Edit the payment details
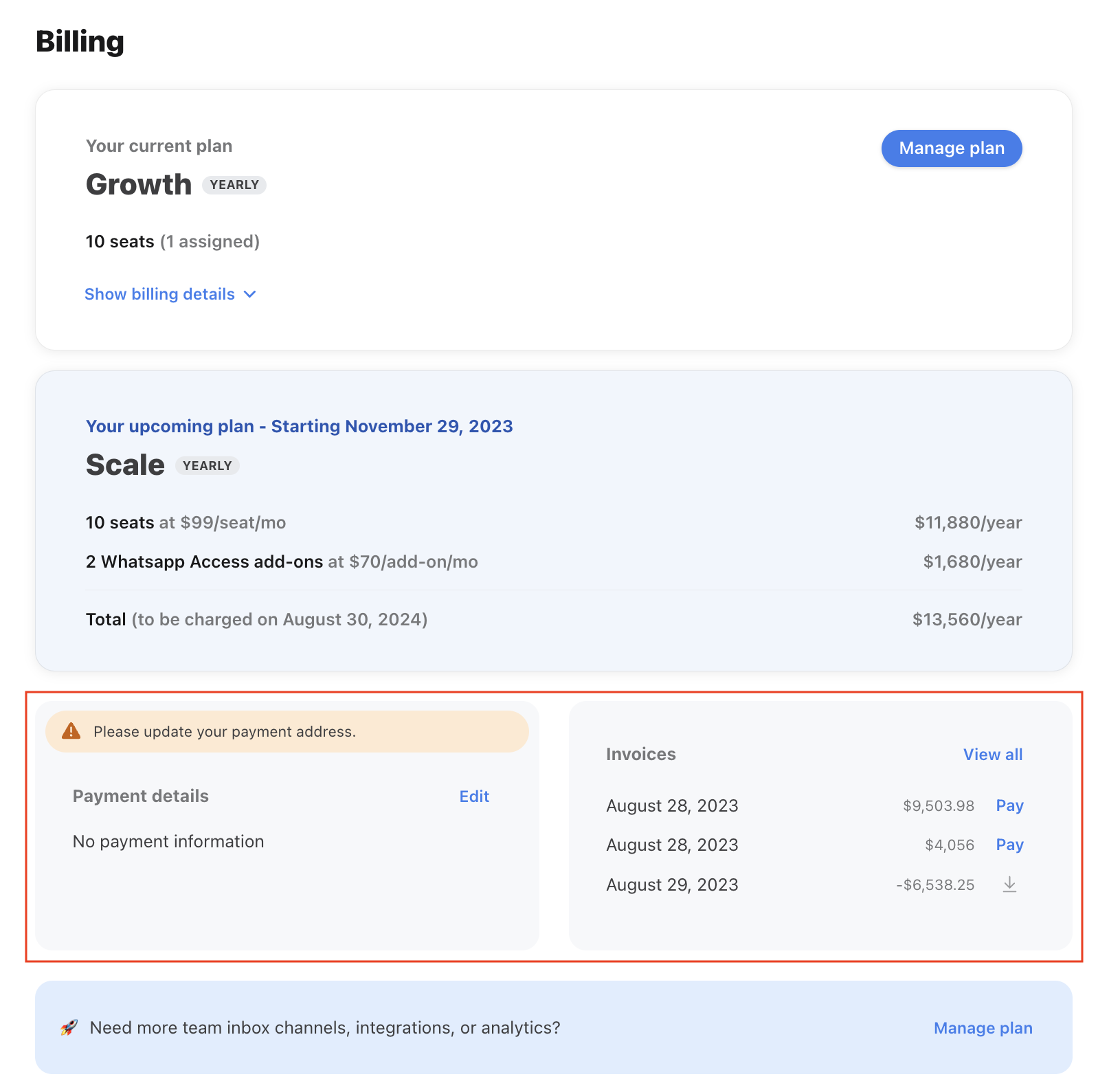Image resolution: width=1109 pixels, height=1092 pixels. point(473,796)
